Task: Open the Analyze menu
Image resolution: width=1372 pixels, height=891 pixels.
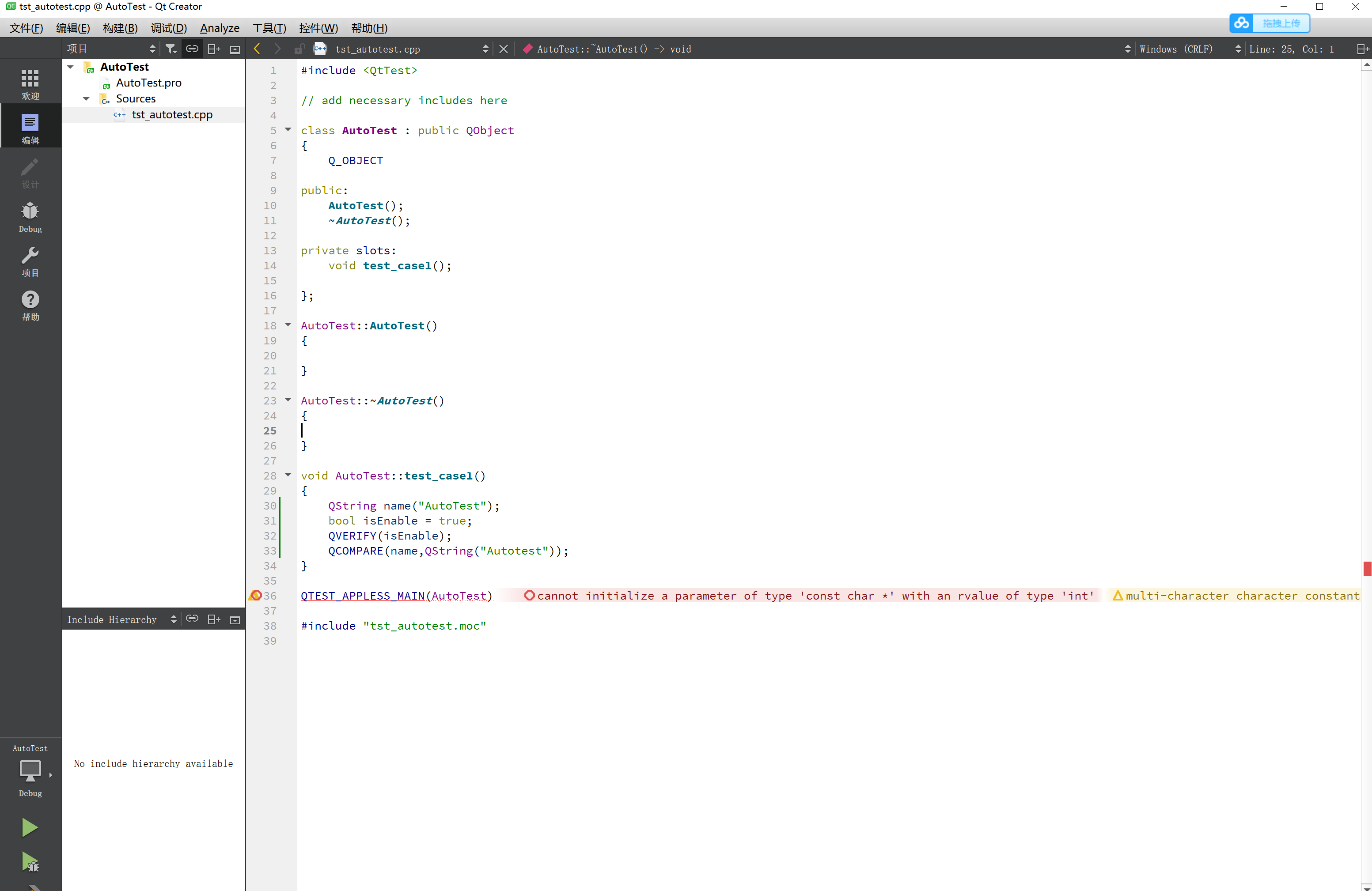Action: click(x=219, y=28)
